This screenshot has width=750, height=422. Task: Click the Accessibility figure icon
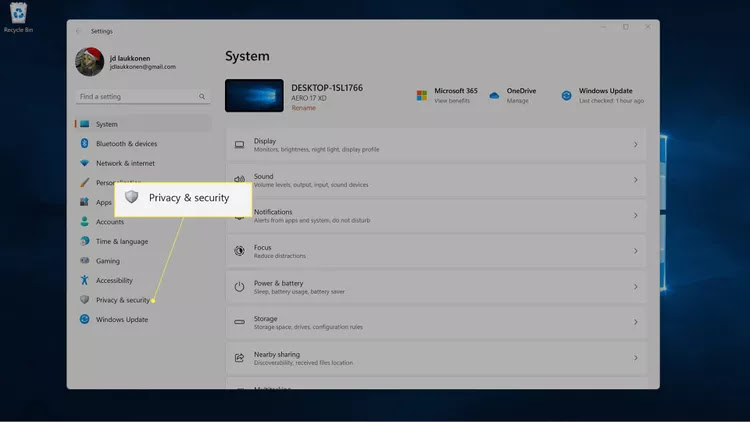[85, 280]
